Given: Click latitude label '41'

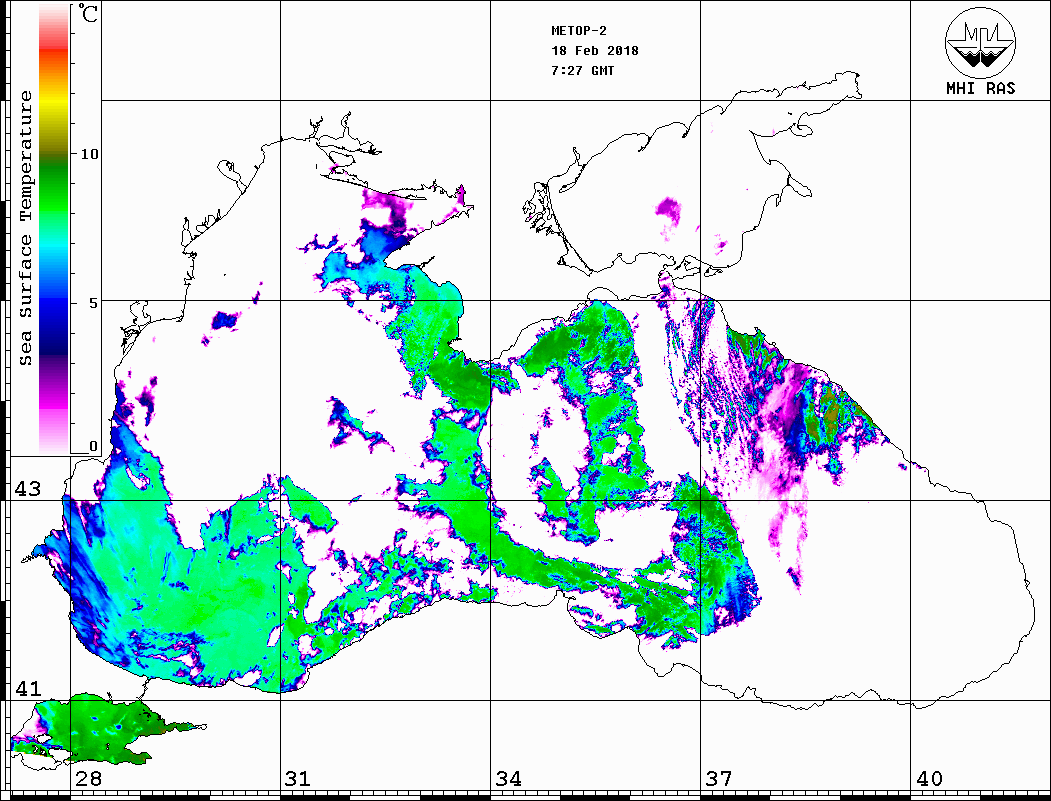Looking at the screenshot, I should [x=27, y=688].
